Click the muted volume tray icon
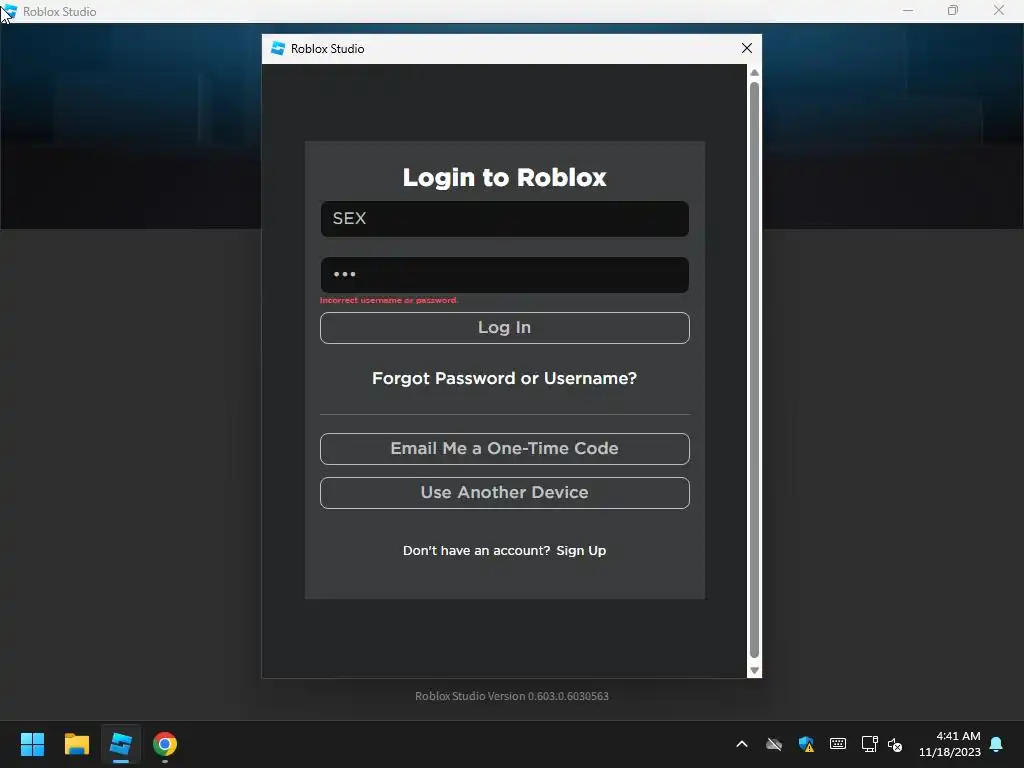The image size is (1024, 768). pyautogui.click(x=895, y=744)
